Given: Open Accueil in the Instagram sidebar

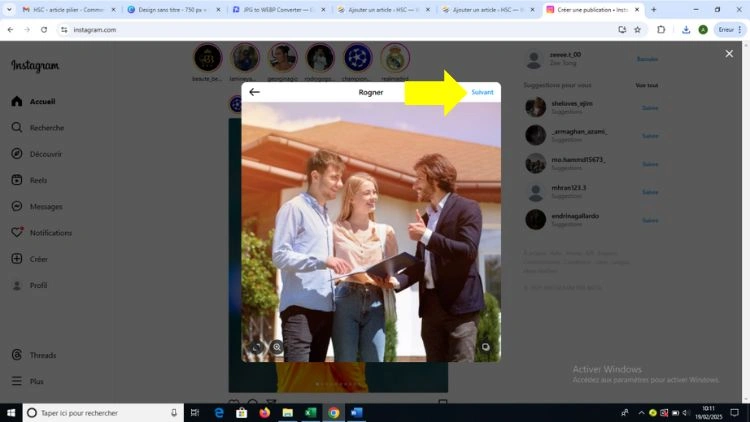Looking at the screenshot, I should pyautogui.click(x=33, y=101).
